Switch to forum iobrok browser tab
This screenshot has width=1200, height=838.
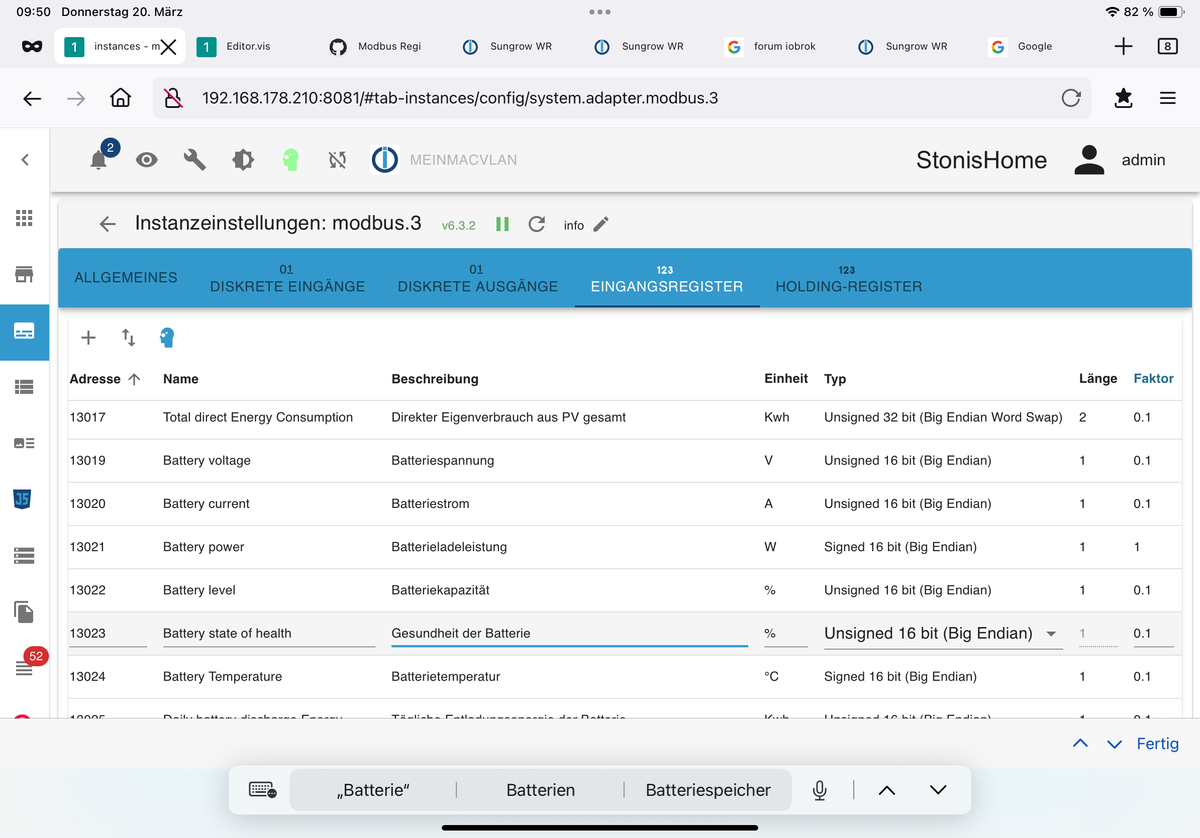point(771,46)
